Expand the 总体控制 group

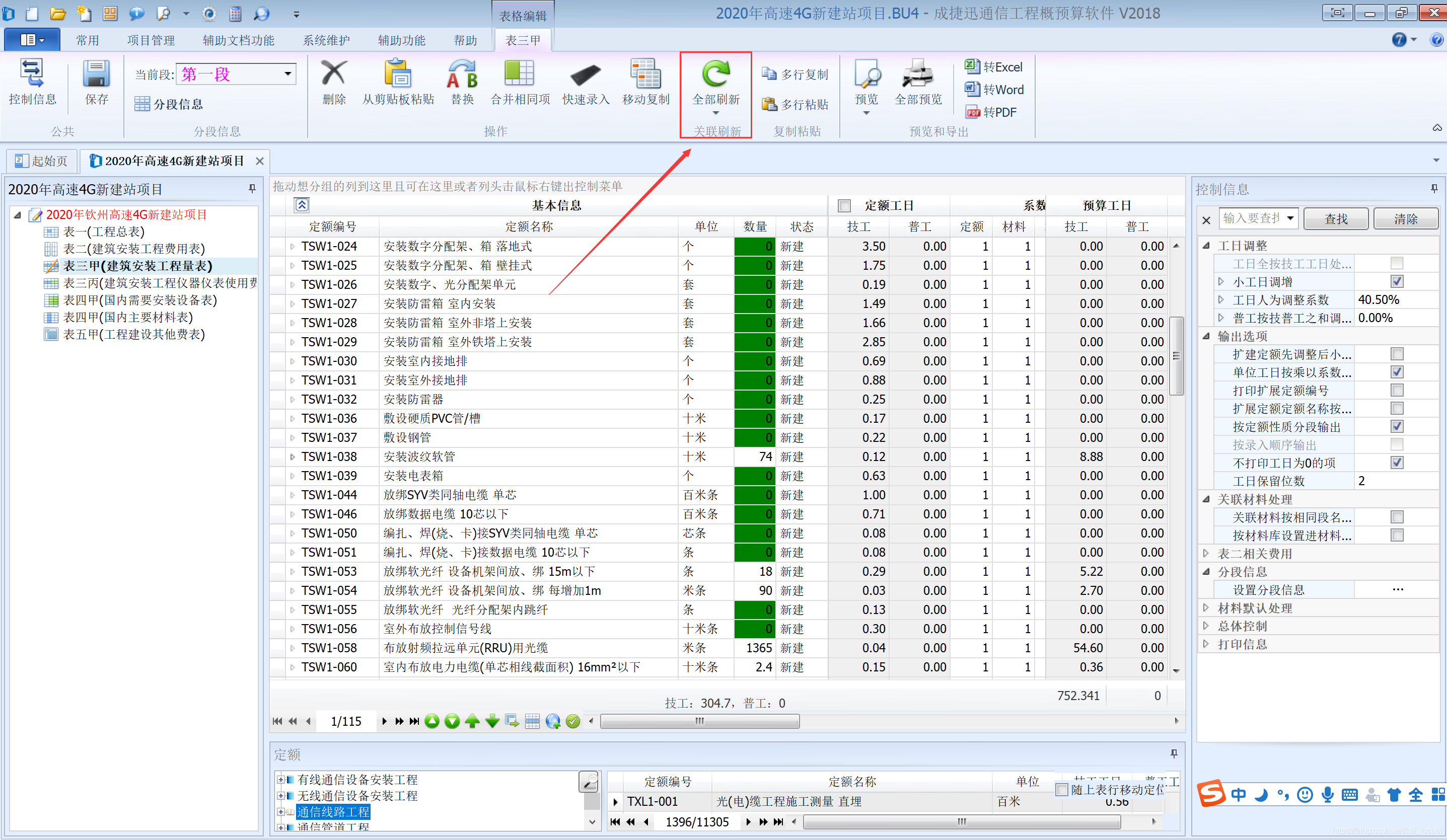tap(1206, 626)
